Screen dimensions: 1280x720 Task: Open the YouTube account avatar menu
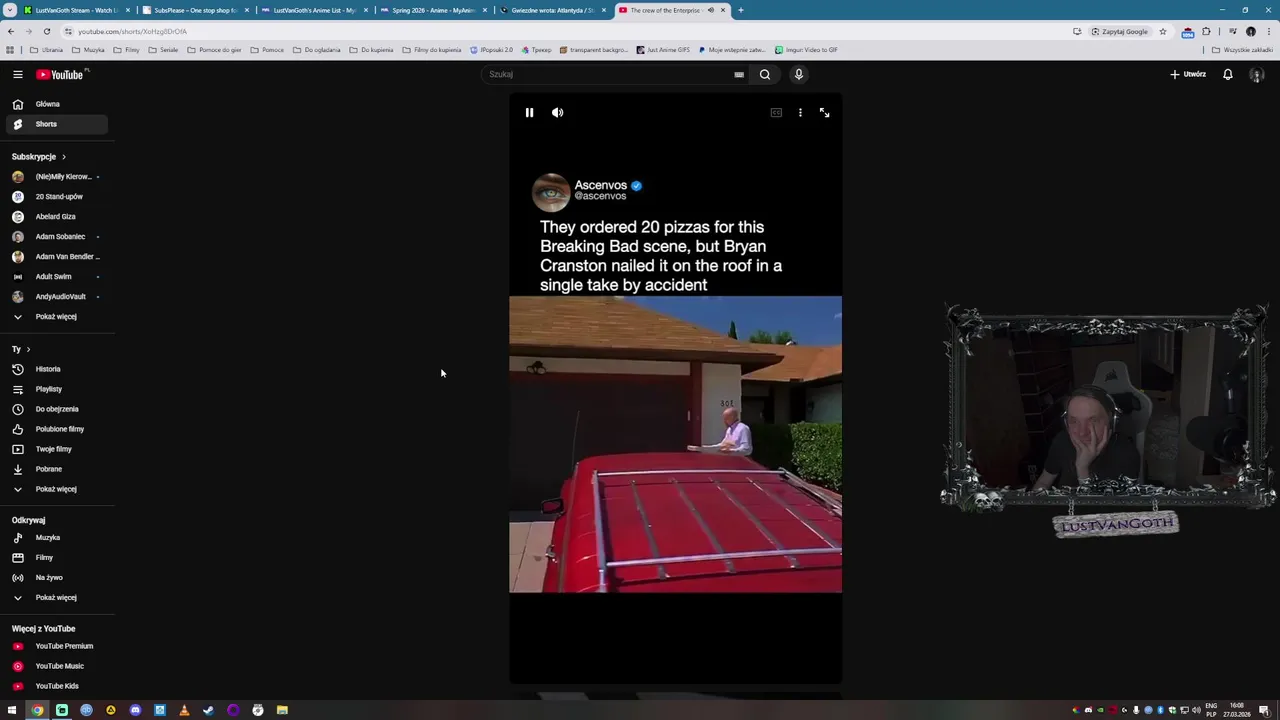[1257, 74]
